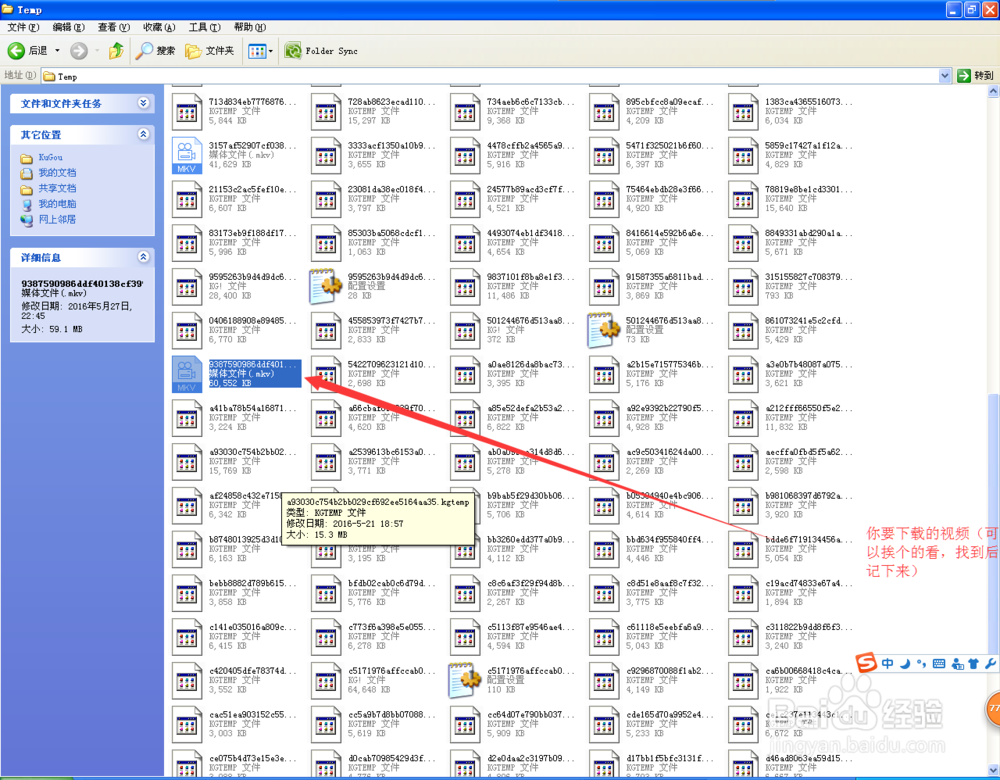
Task: Open the Tools menu
Action: (204, 27)
